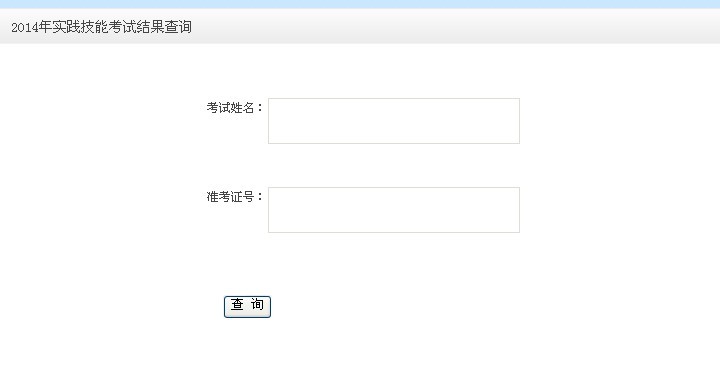Click the 2014年 portion of the heading

[31, 27]
